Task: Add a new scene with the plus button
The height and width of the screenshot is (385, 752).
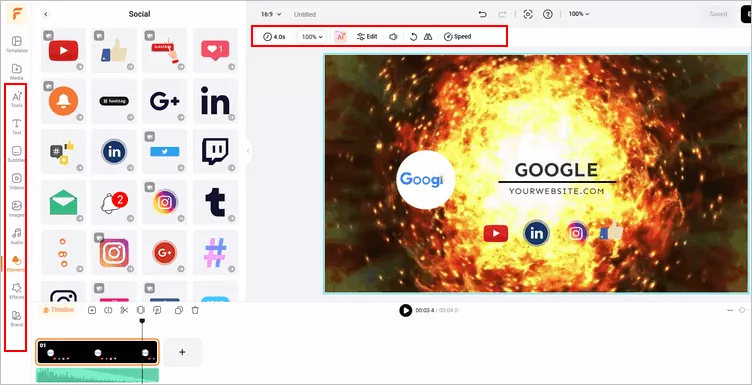Action: click(182, 352)
